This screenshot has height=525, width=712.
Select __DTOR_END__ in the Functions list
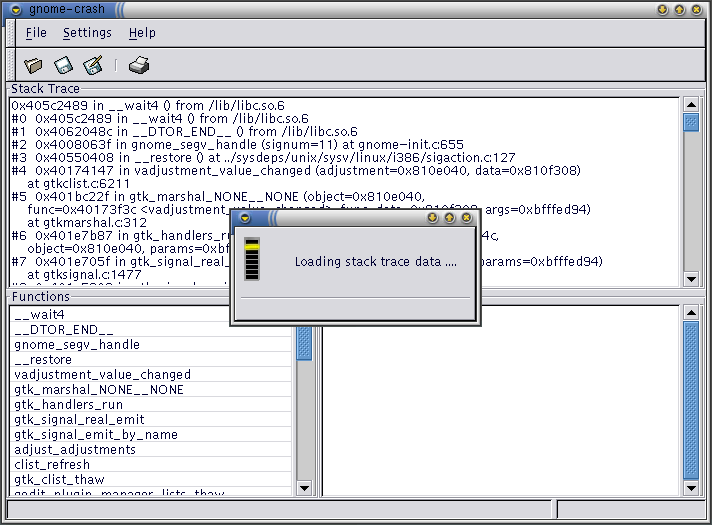[x=151, y=329]
